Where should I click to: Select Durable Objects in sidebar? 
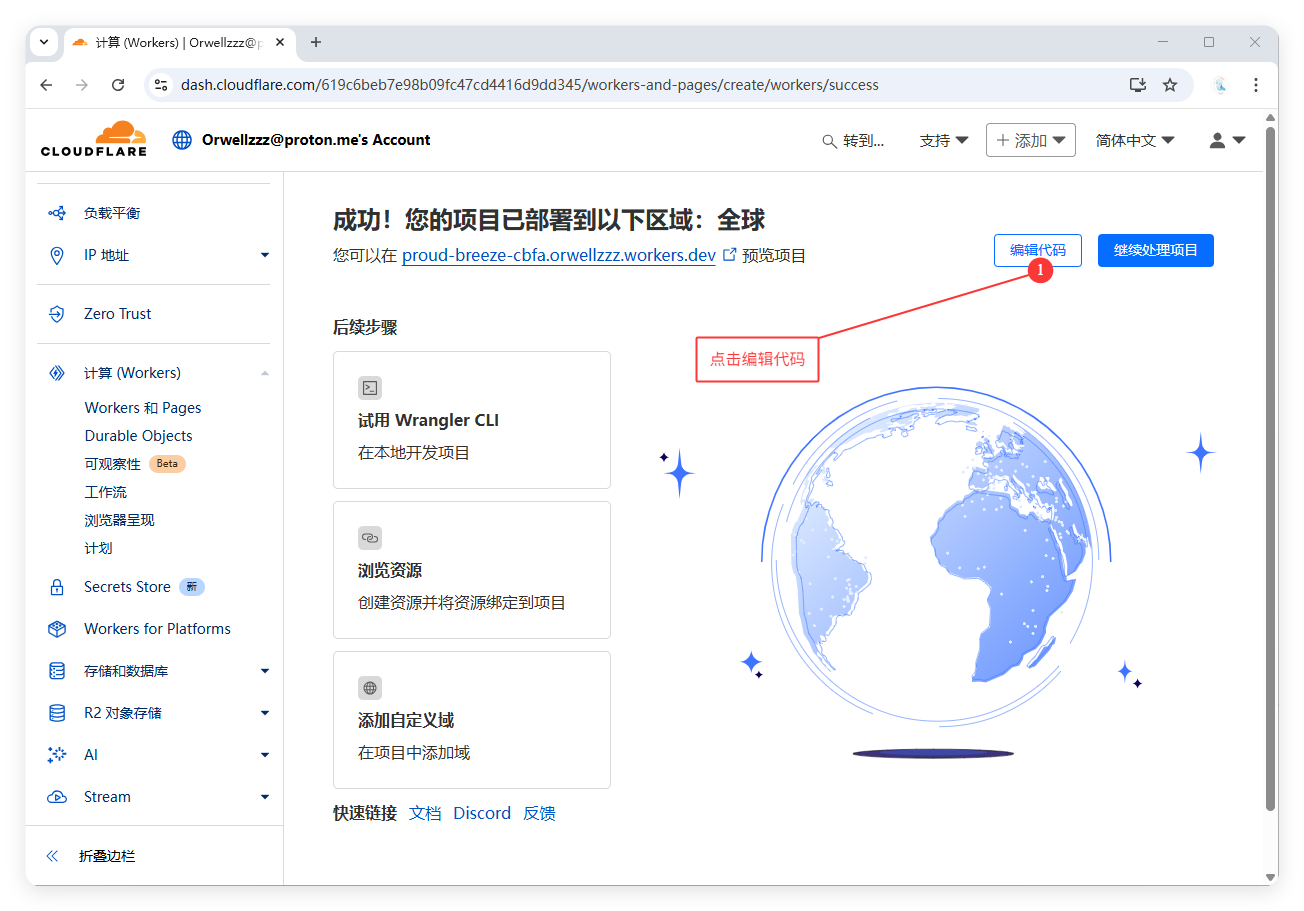(x=138, y=436)
